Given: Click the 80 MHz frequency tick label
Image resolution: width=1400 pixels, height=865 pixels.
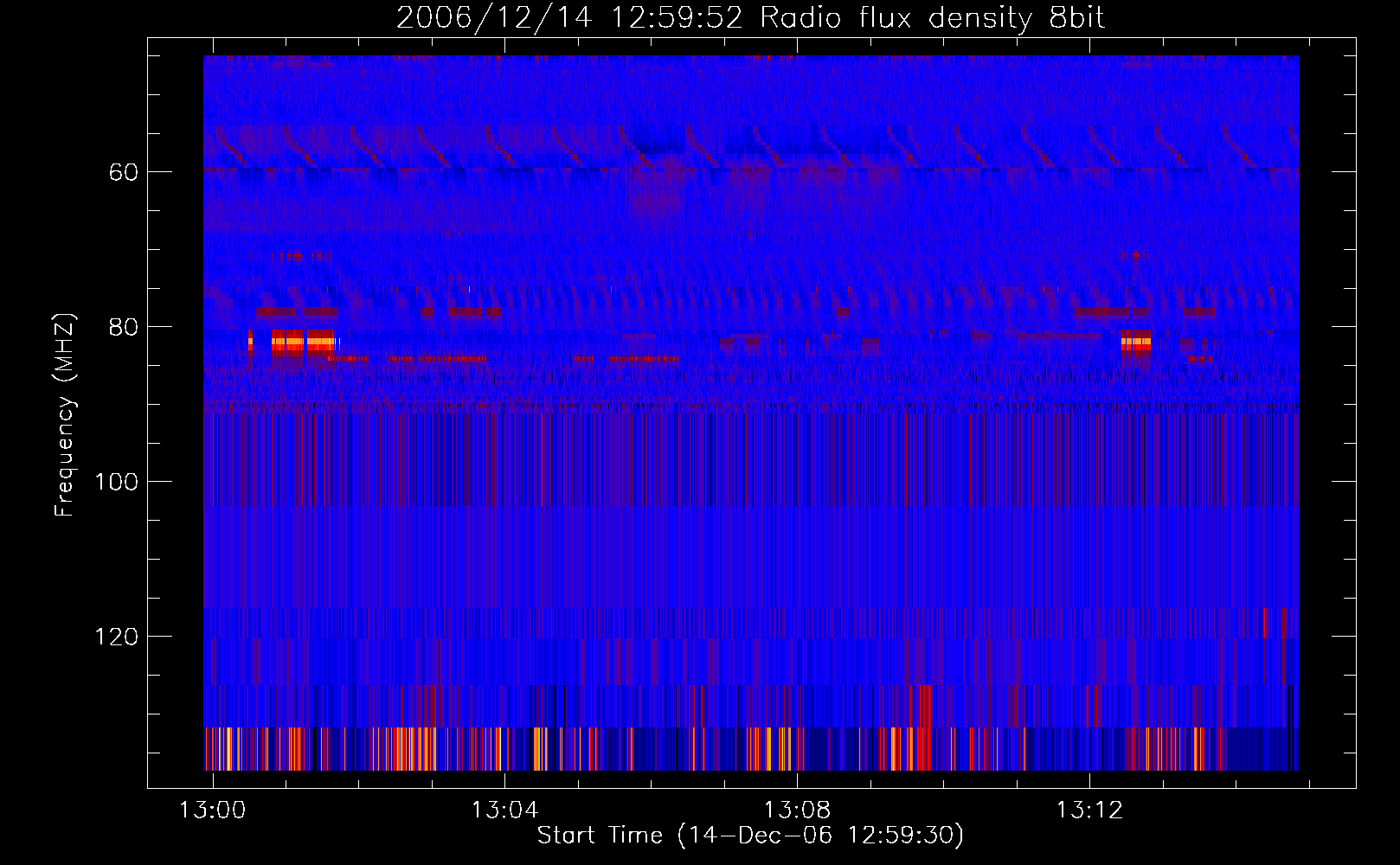Looking at the screenshot, I should tap(124, 327).
